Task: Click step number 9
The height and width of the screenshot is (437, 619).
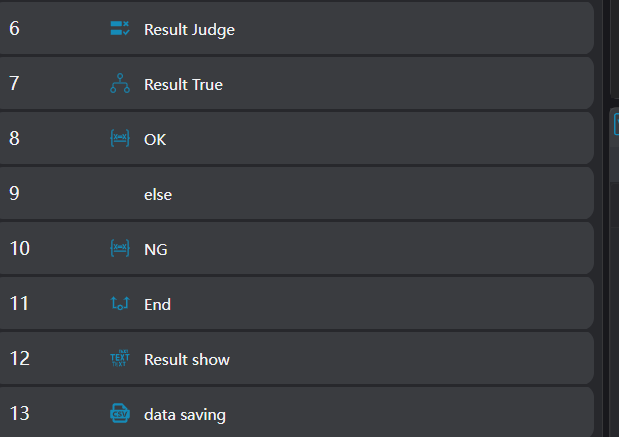Action: [x=14, y=194]
